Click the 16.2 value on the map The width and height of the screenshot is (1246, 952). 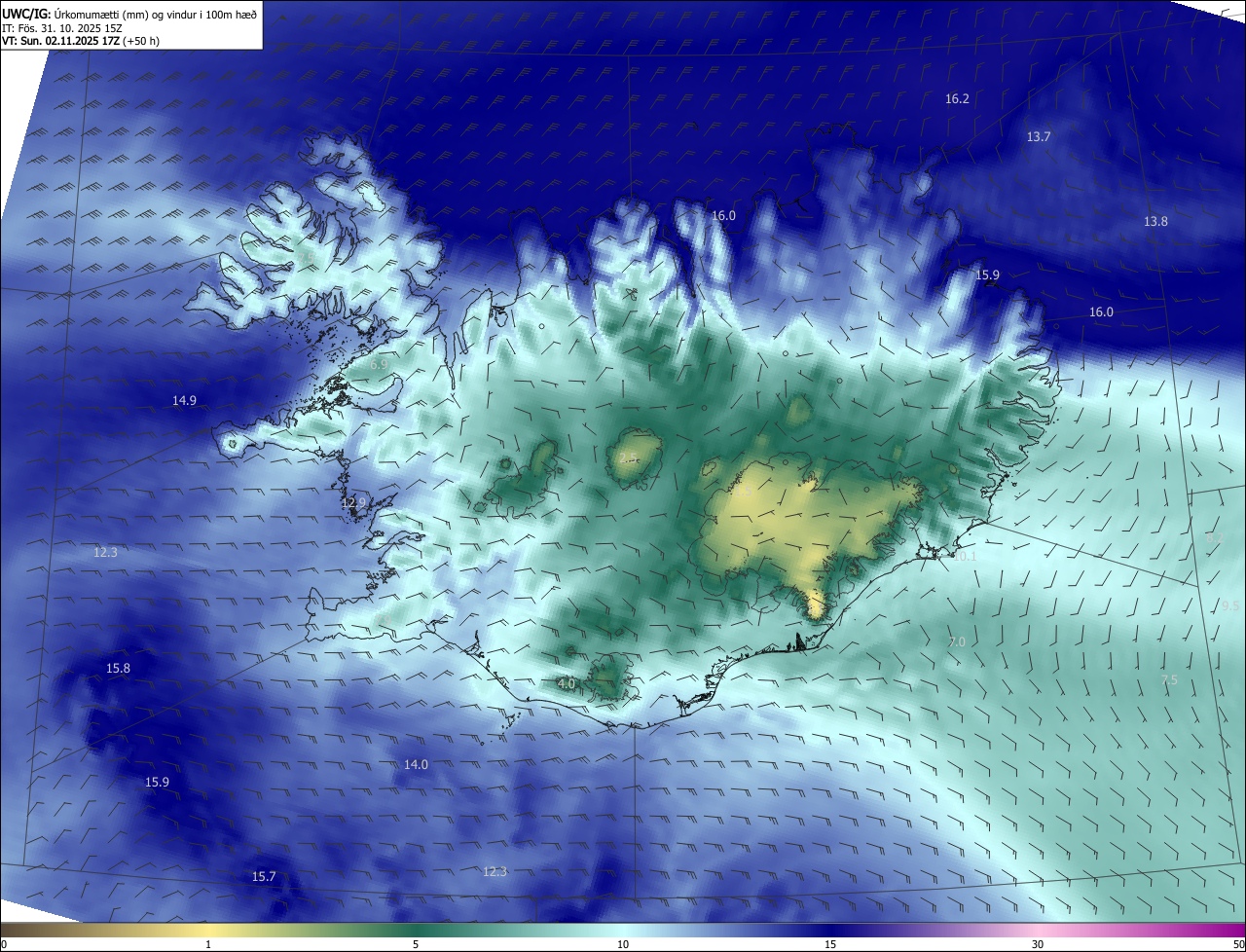(957, 99)
